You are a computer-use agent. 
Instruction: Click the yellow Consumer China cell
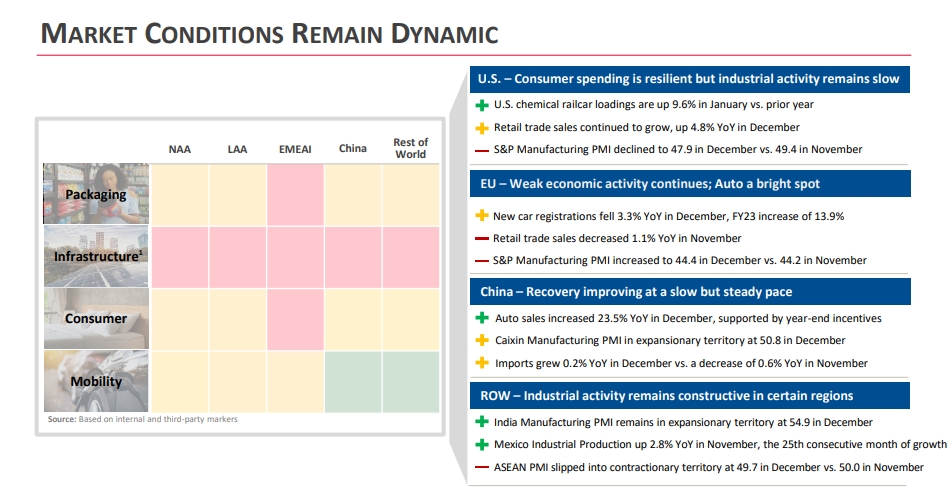pyautogui.click(x=353, y=319)
